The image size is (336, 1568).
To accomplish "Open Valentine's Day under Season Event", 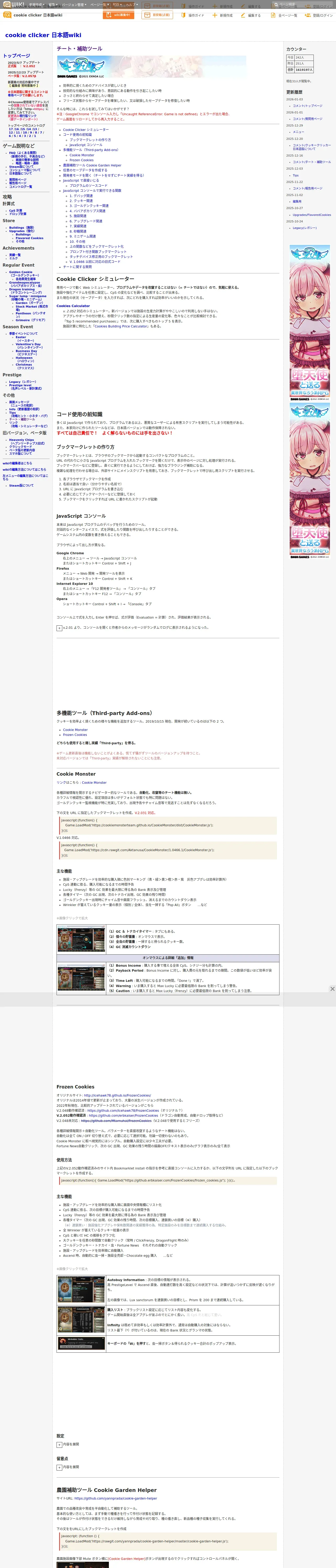I will click(28, 344).
